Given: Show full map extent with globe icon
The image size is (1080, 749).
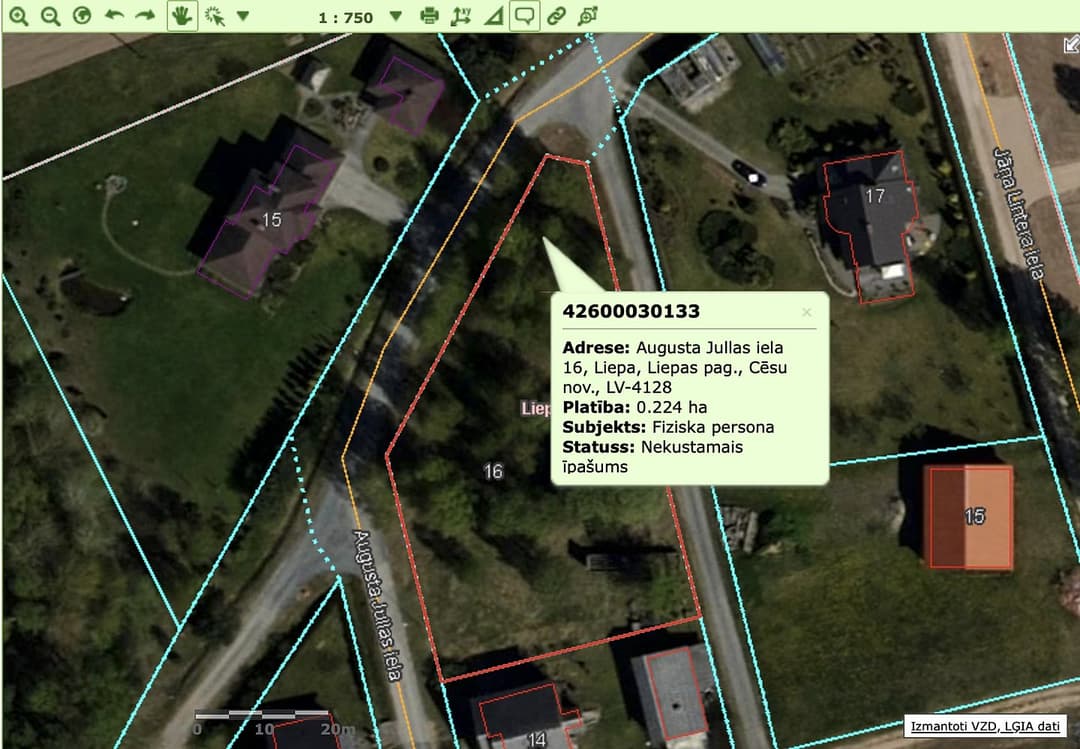Looking at the screenshot, I should (x=82, y=16).
